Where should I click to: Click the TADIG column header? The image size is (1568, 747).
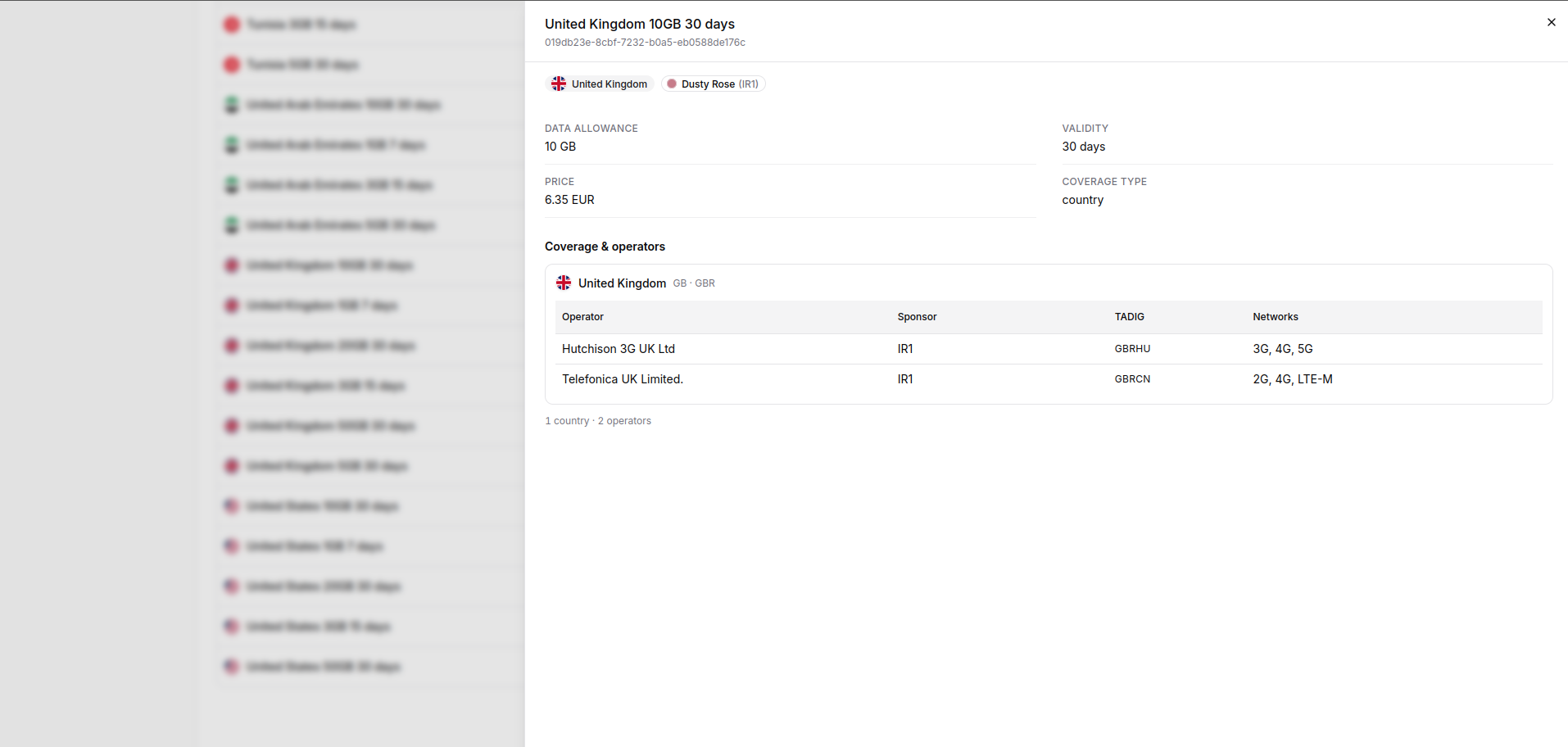point(1130,317)
